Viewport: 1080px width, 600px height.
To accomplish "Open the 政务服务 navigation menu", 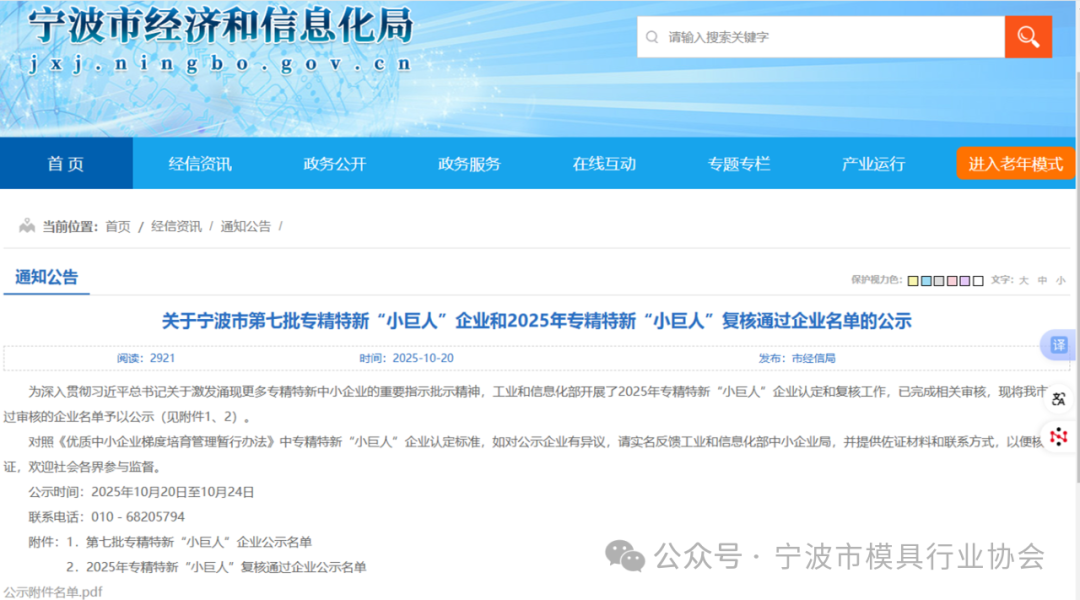I will click(x=469, y=164).
